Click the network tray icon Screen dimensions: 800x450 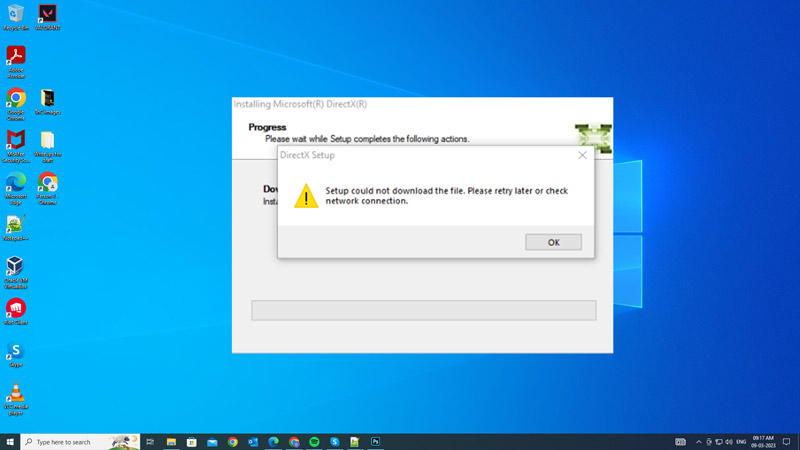719,442
